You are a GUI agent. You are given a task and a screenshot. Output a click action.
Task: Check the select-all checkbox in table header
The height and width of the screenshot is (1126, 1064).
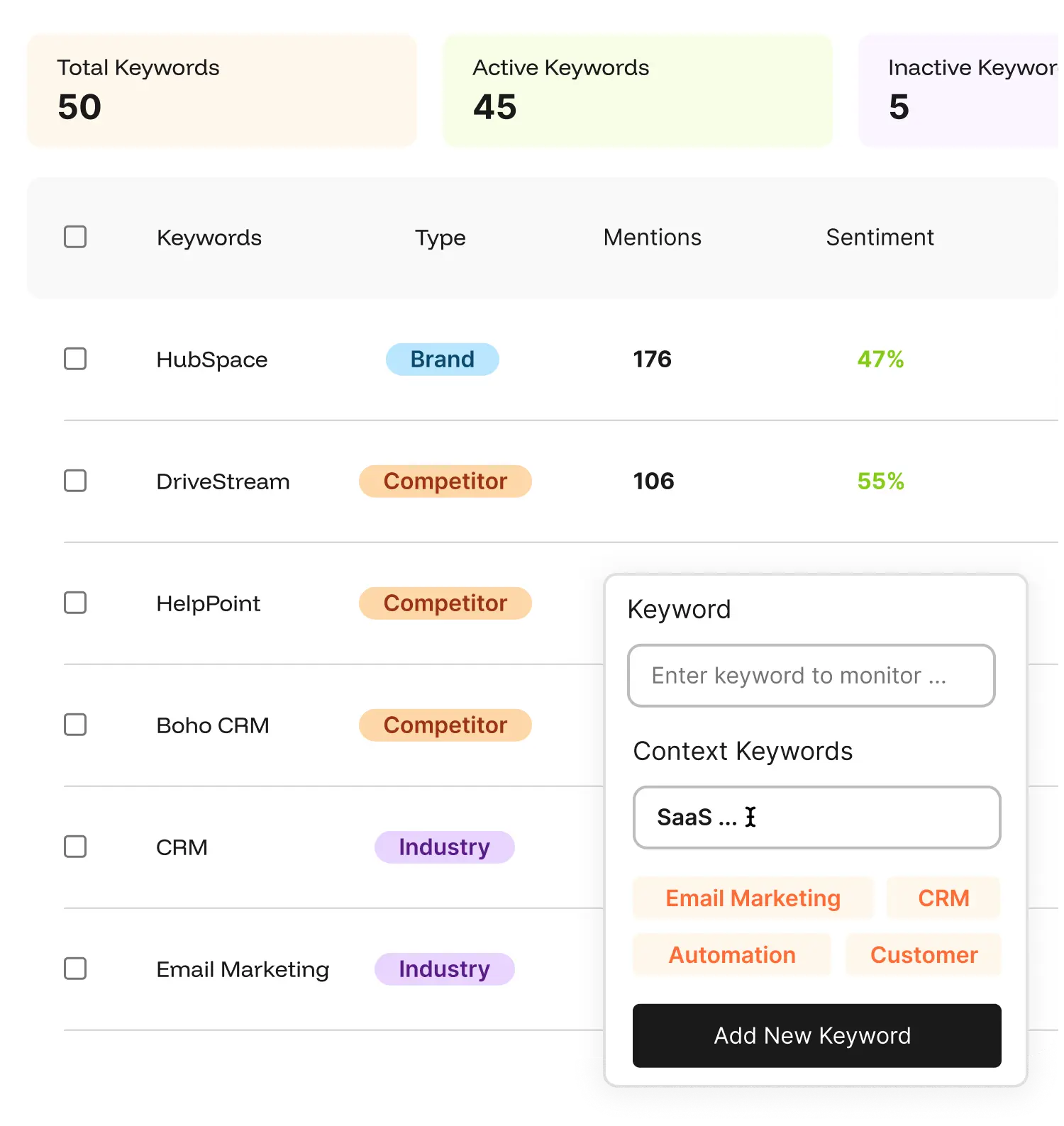pyautogui.click(x=74, y=236)
